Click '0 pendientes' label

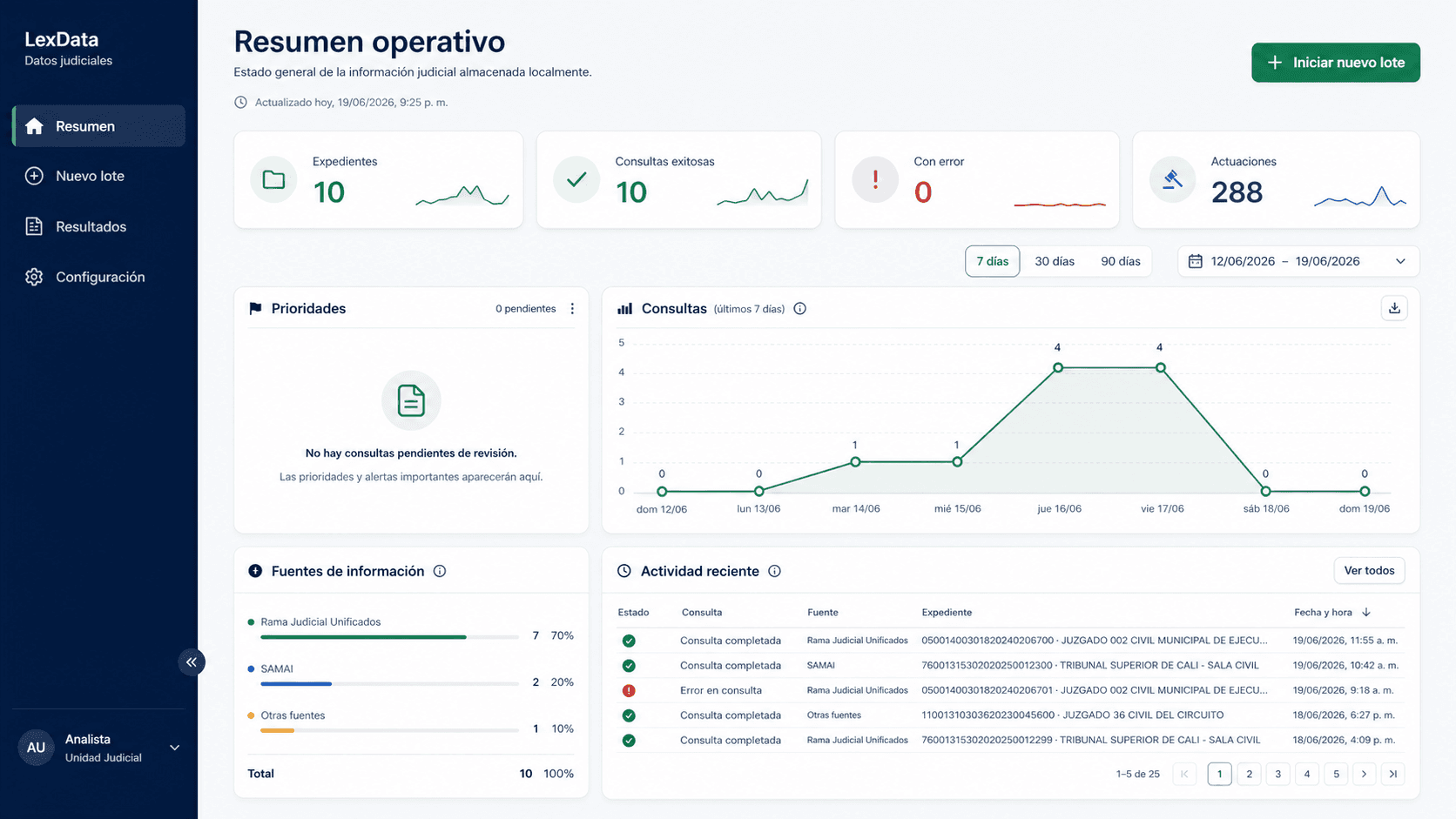[525, 309]
